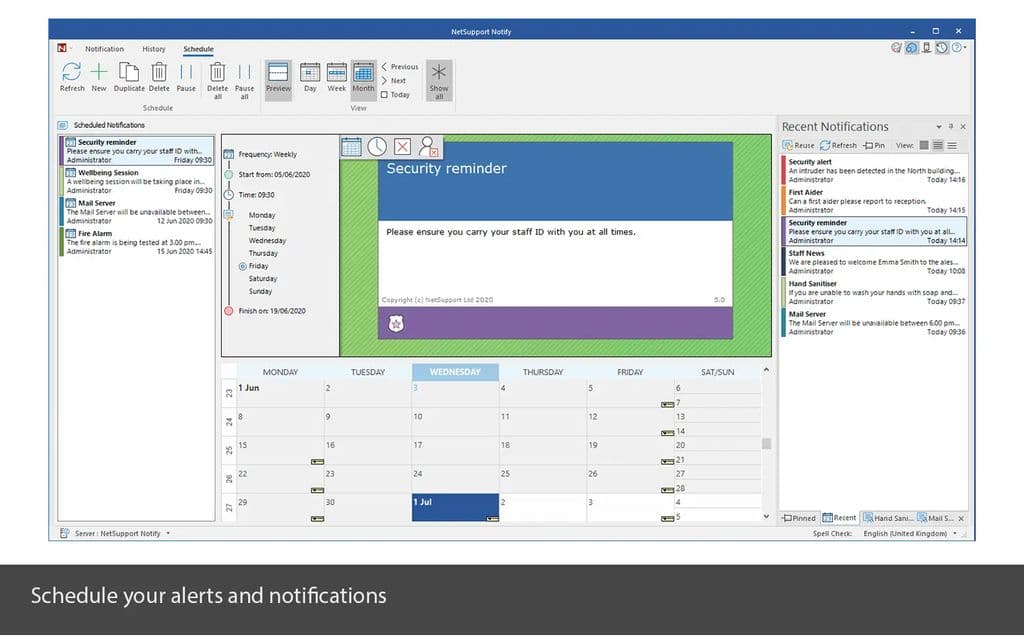The image size is (1024, 640).
Task: Choose the compact list view icon
Action: (x=952, y=146)
